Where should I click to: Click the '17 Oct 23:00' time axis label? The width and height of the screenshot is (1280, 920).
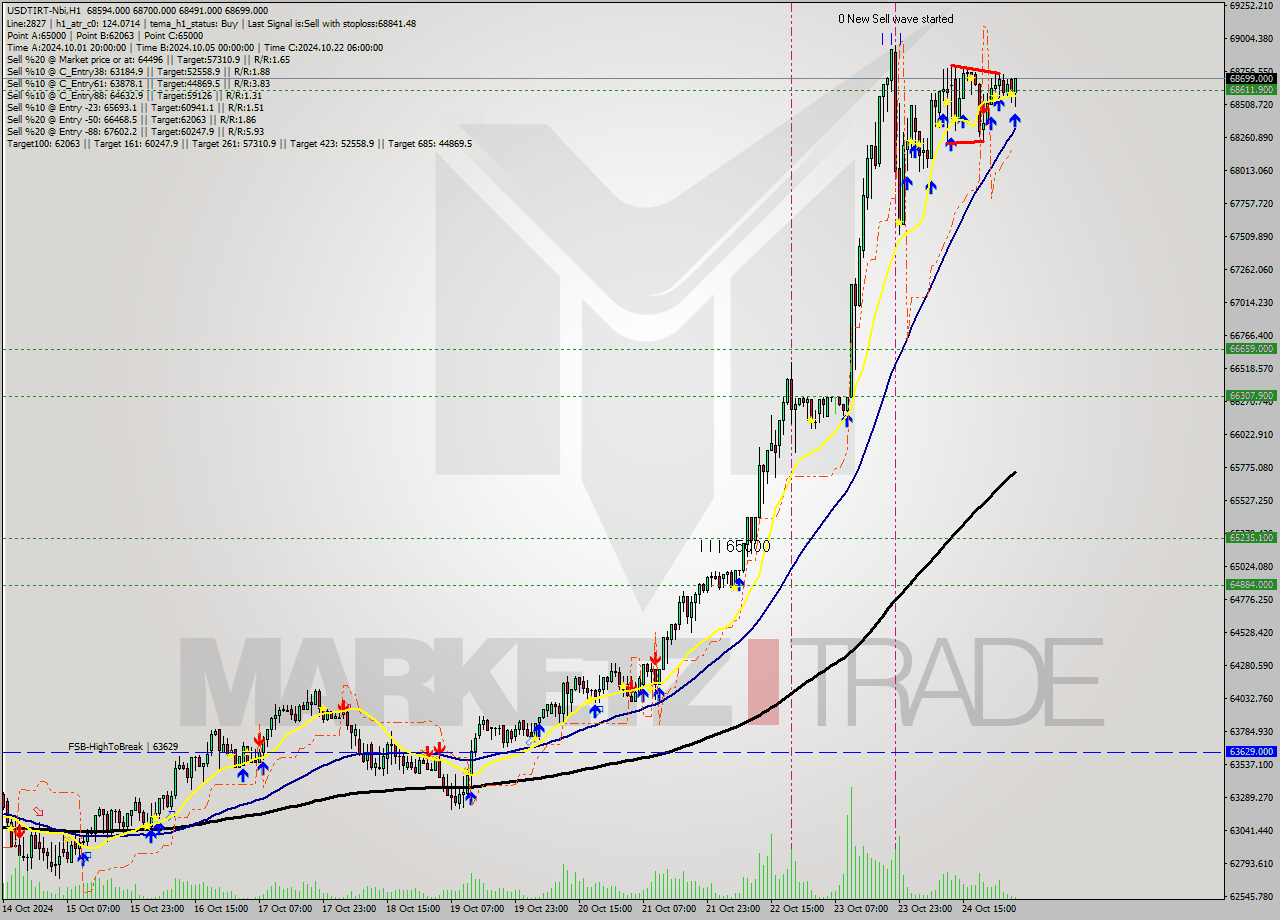pos(349,909)
